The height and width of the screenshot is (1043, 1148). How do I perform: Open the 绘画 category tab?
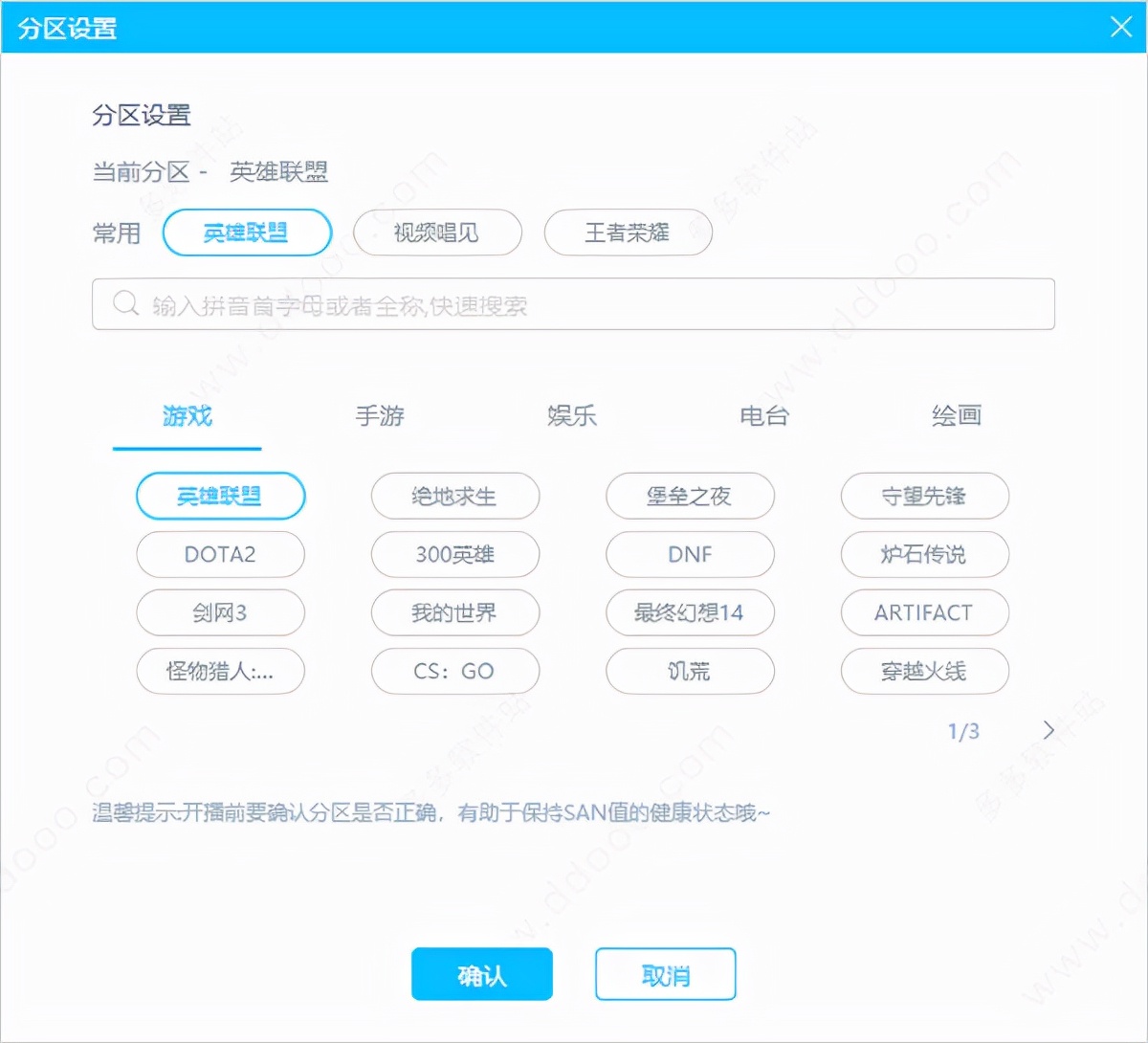(957, 417)
